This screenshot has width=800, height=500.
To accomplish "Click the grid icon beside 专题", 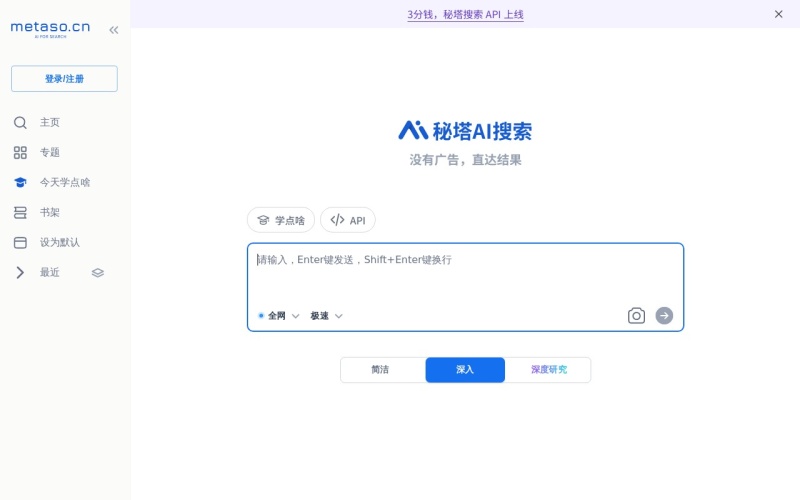I will click(x=20, y=153).
